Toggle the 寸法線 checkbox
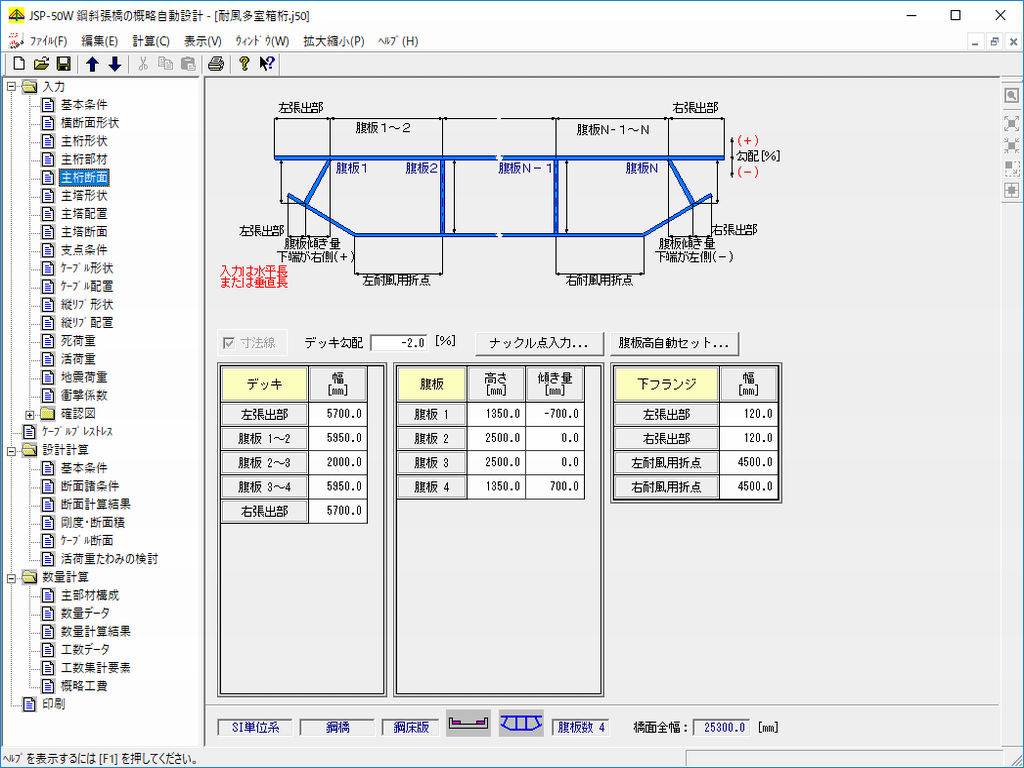Viewport: 1024px width, 768px height. pyautogui.click(x=228, y=342)
